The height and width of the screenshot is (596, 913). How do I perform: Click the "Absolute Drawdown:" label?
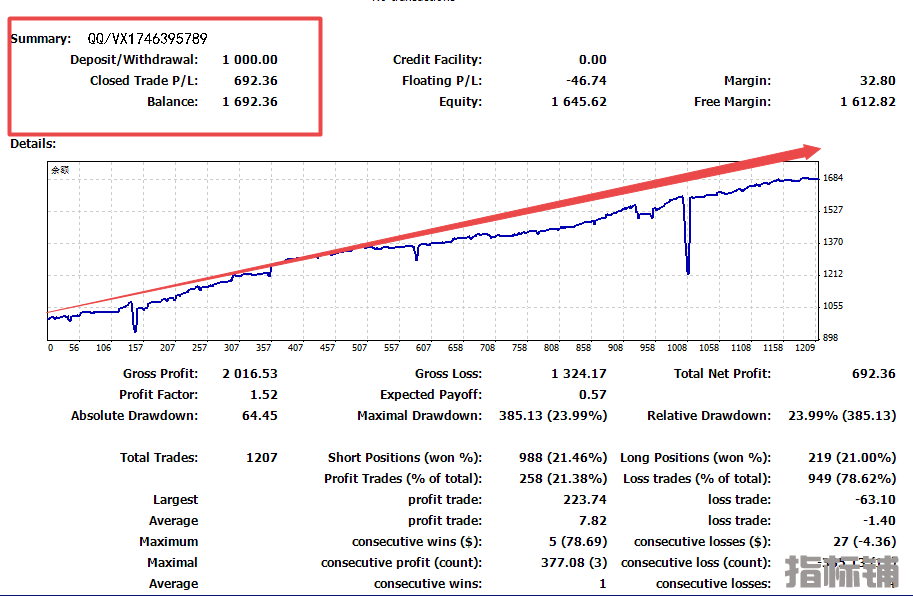click(135, 416)
